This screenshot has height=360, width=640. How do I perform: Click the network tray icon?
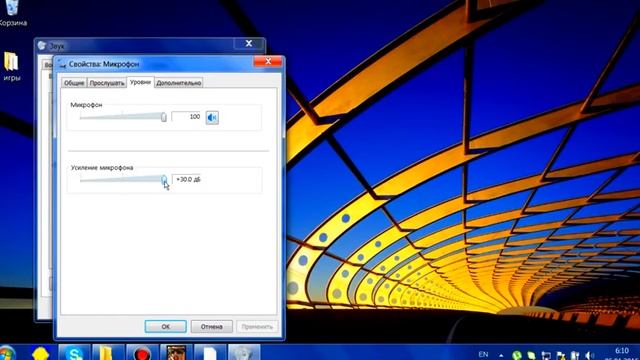[x=546, y=356]
